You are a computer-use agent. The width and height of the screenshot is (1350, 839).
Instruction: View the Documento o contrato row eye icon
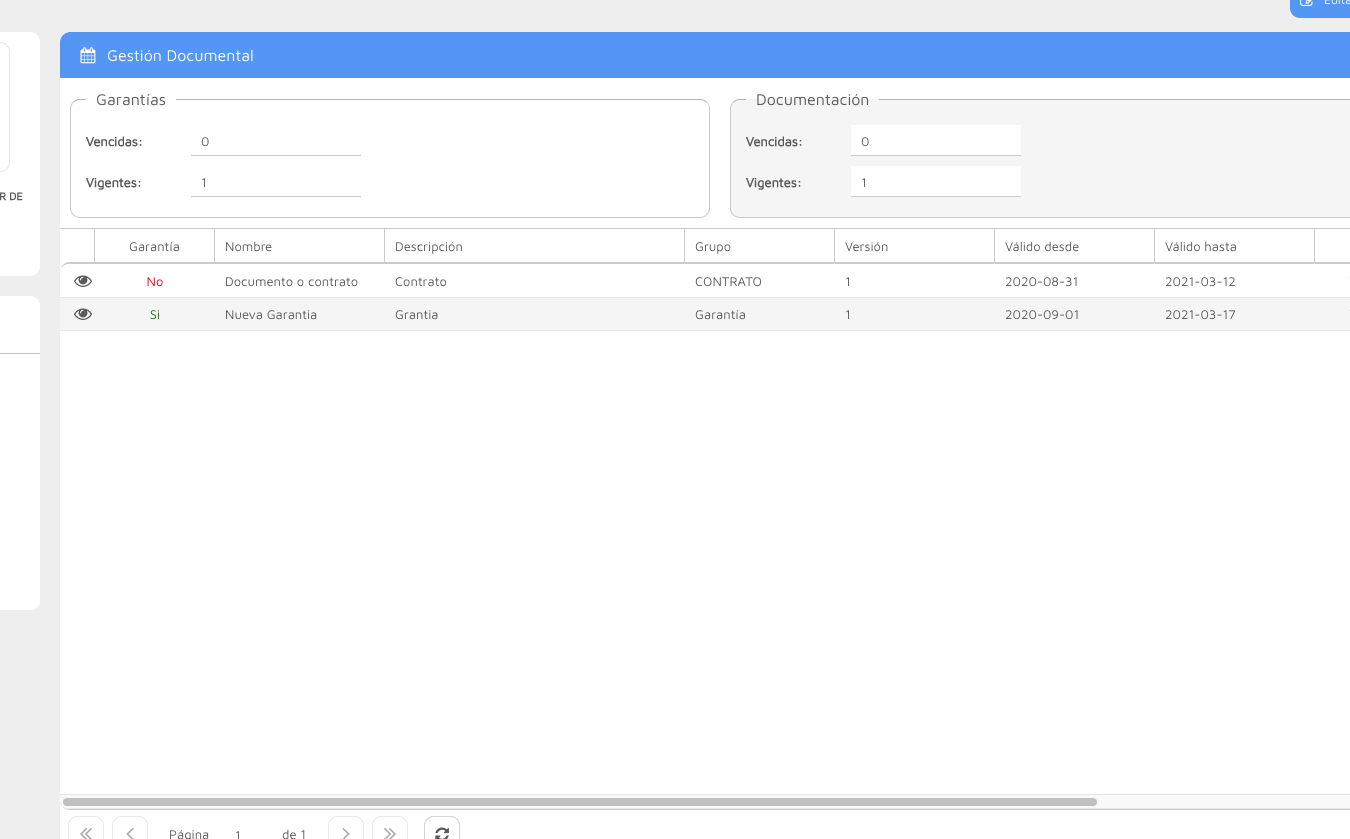[x=83, y=281]
